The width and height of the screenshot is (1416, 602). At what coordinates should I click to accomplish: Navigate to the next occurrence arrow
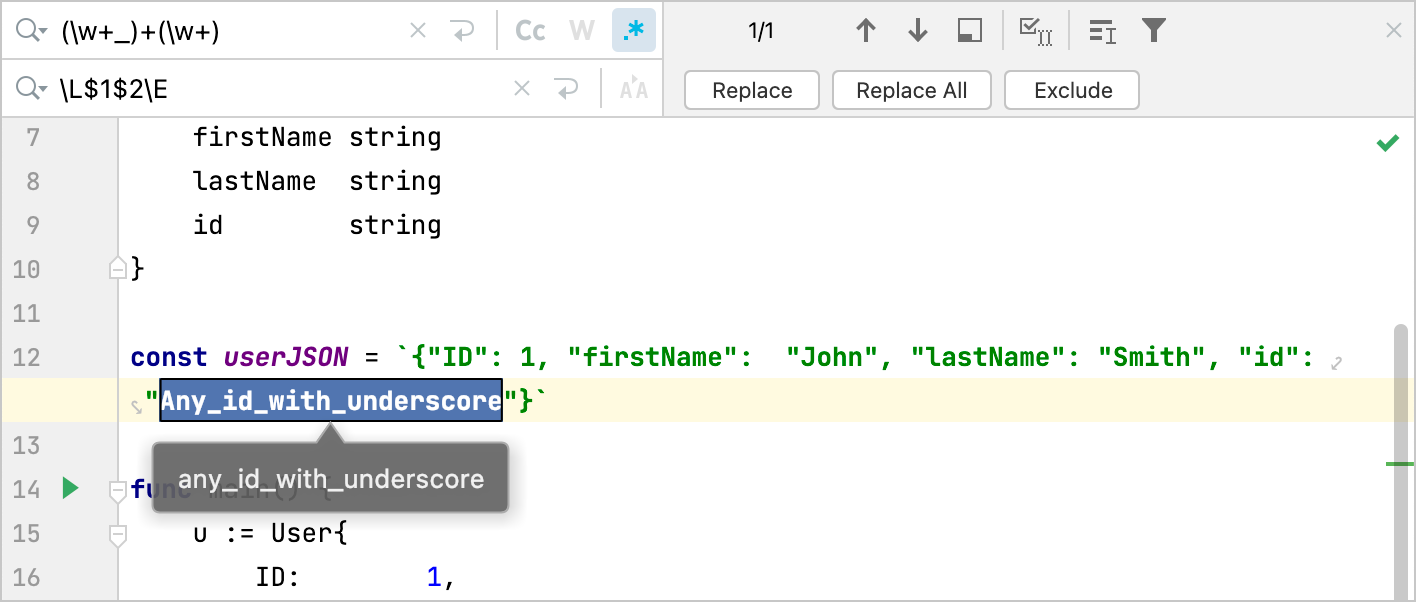tap(917, 30)
